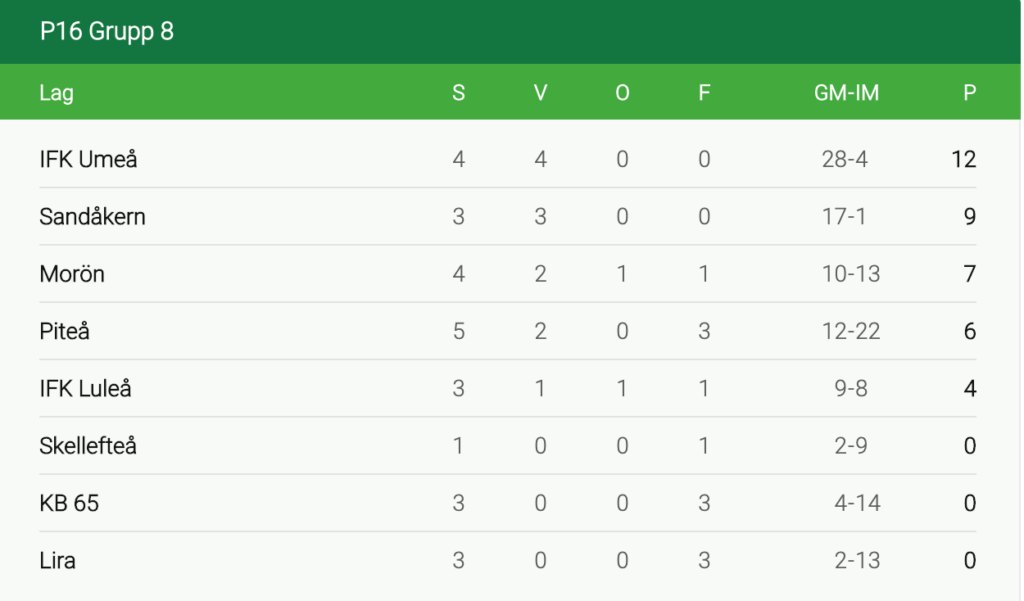Click IFK Umeå's 12 points value
The height and width of the screenshot is (601, 1024).
pyautogui.click(x=963, y=159)
